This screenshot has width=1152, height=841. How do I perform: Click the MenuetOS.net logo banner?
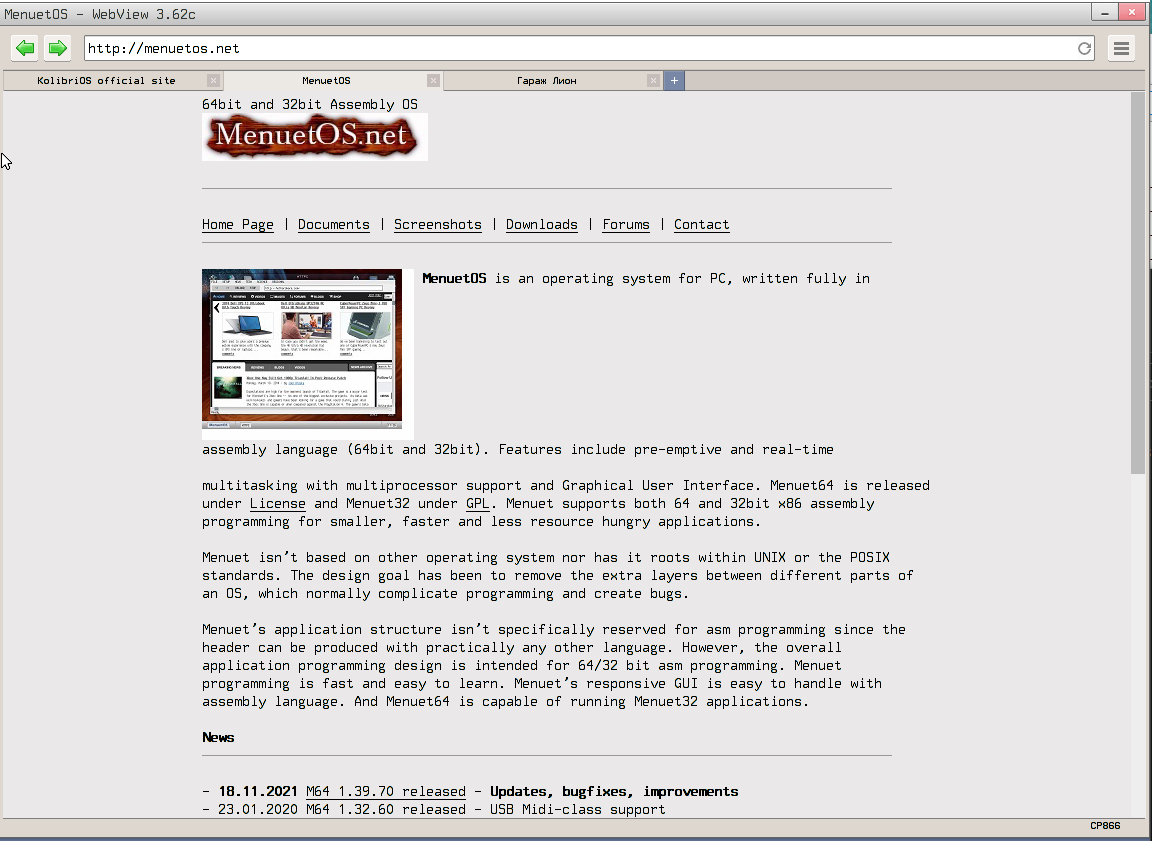pyautogui.click(x=314, y=135)
